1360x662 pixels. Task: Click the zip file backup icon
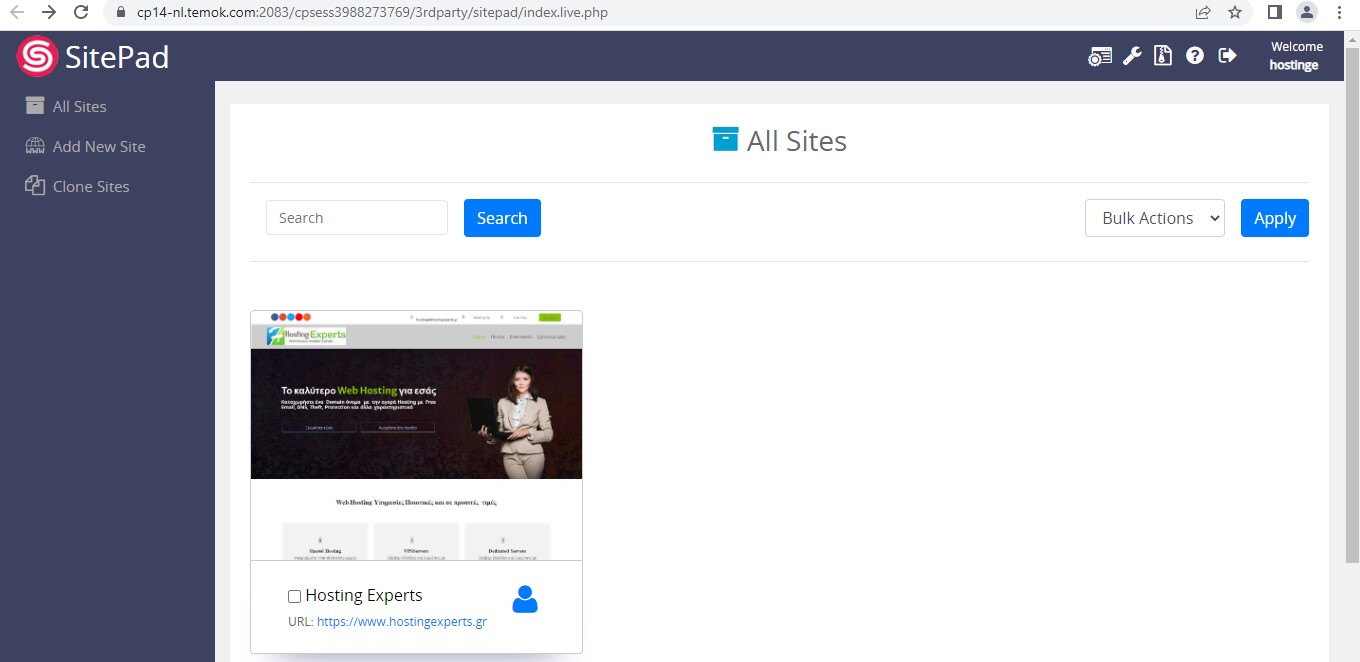(x=1162, y=56)
